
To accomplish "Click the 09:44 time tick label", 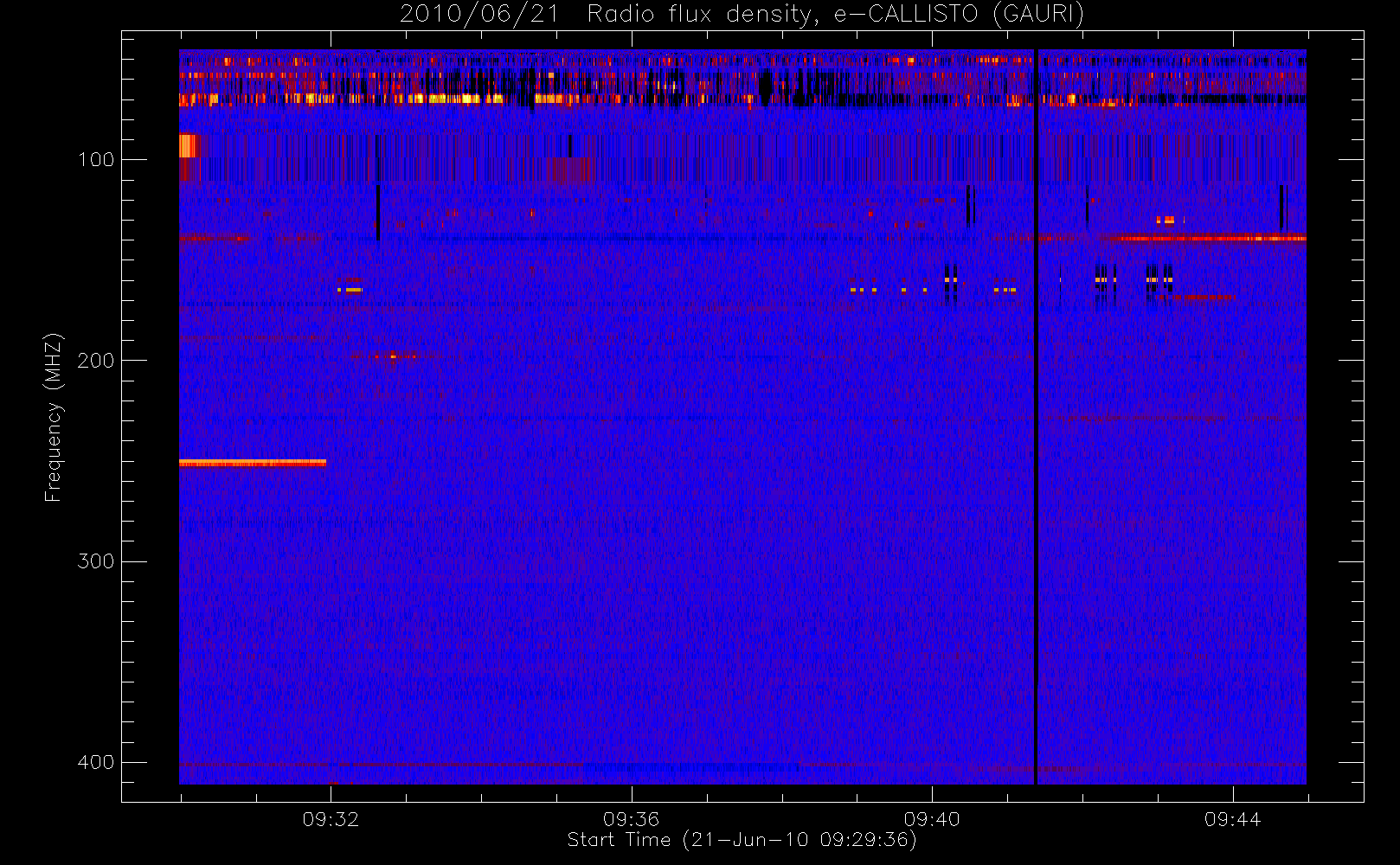I will [1232, 819].
